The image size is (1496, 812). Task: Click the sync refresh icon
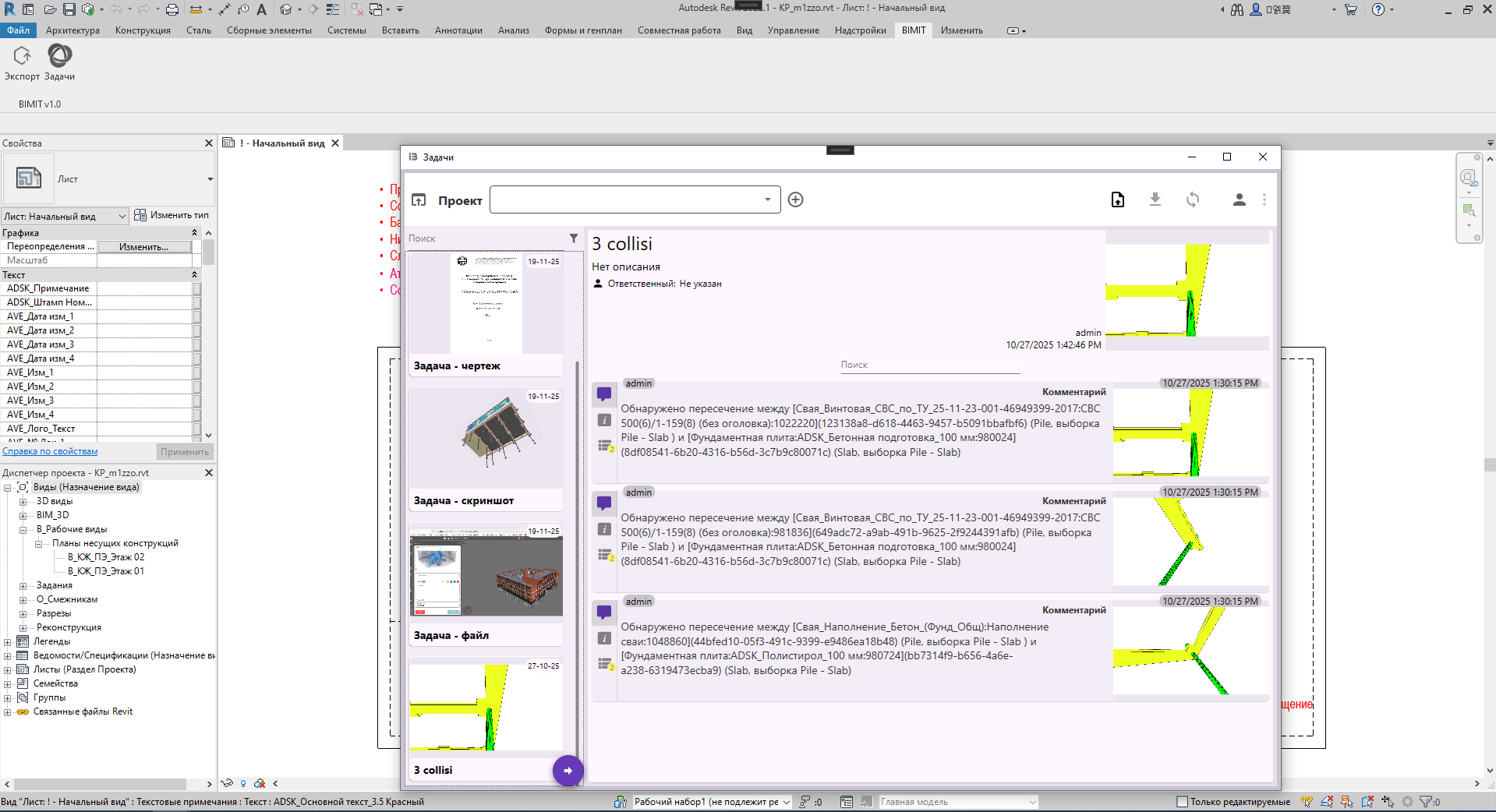[x=1192, y=200]
